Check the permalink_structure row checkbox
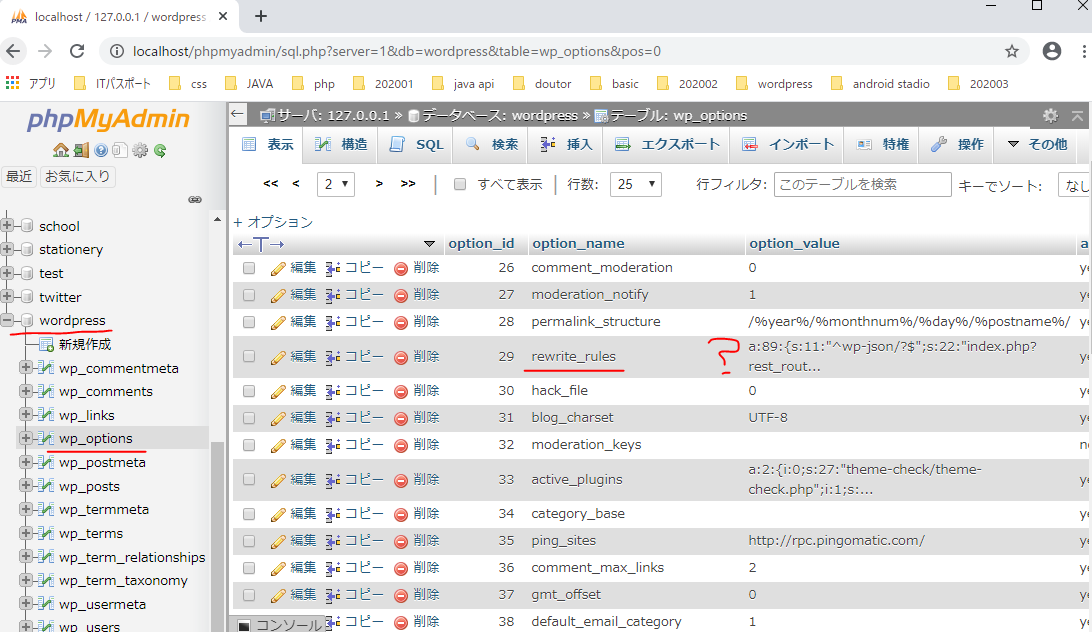1092x632 pixels. point(249,323)
